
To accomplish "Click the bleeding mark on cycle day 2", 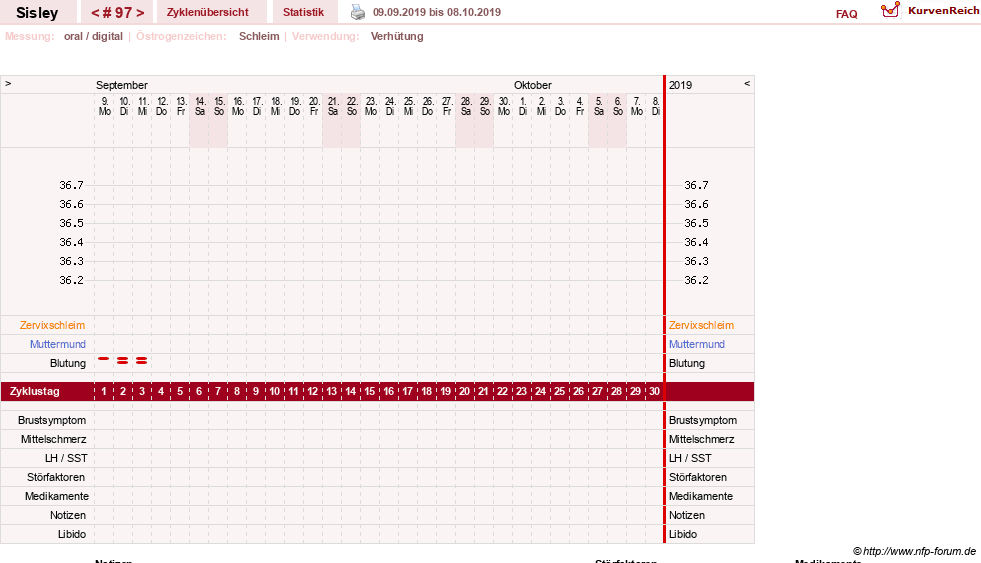I will (x=123, y=360).
